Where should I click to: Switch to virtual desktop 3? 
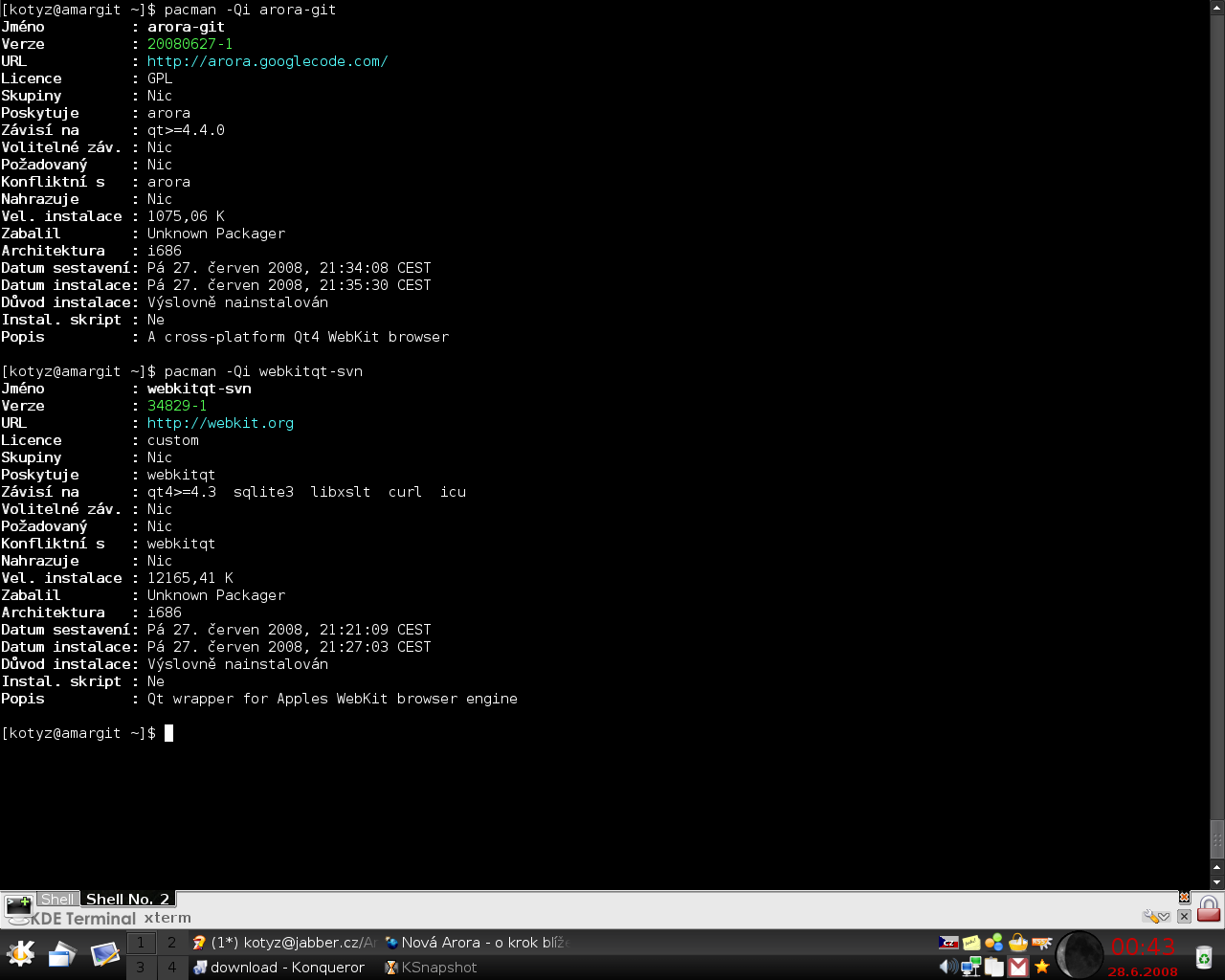141,968
